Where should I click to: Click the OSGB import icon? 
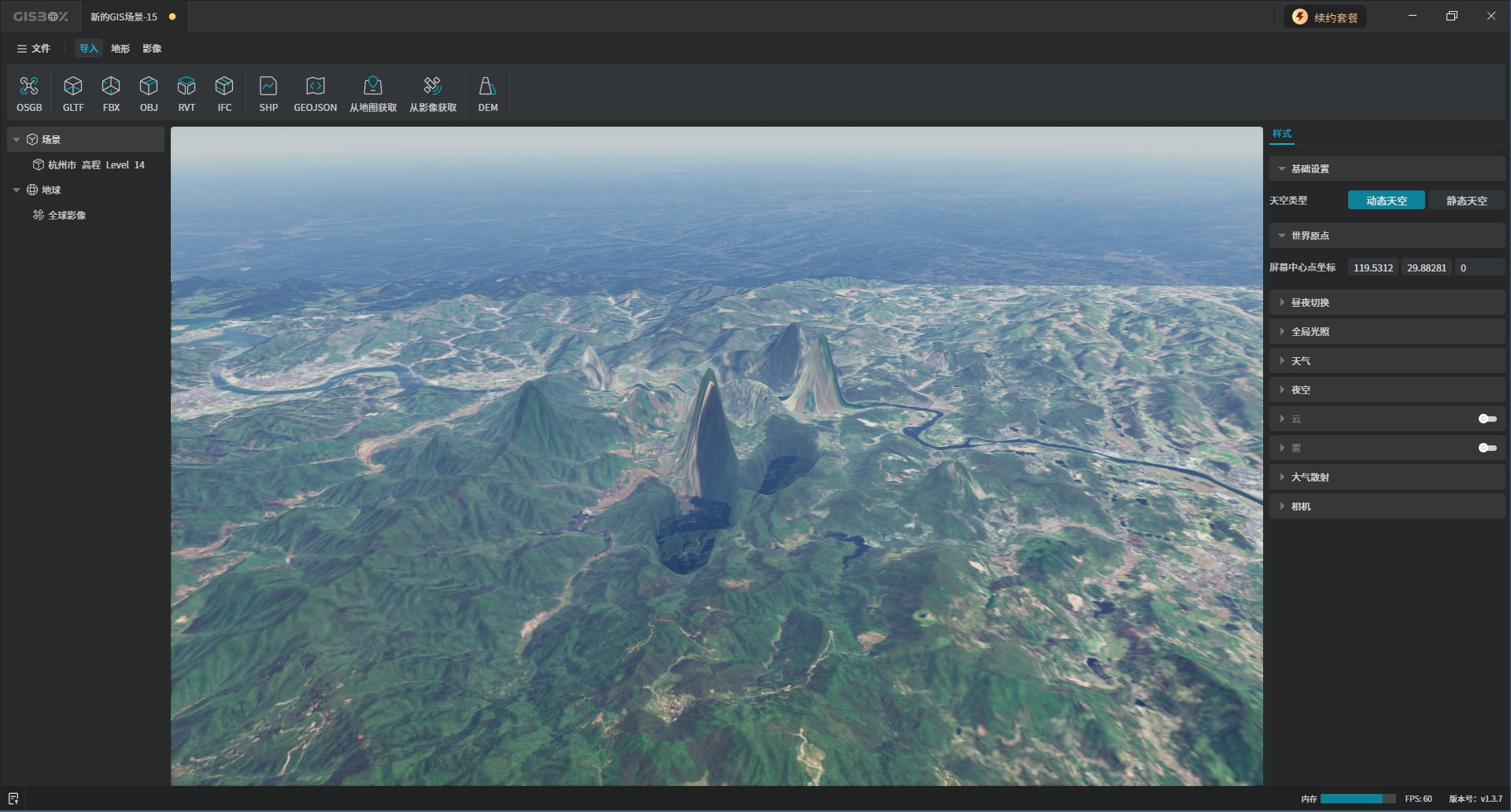point(29,93)
